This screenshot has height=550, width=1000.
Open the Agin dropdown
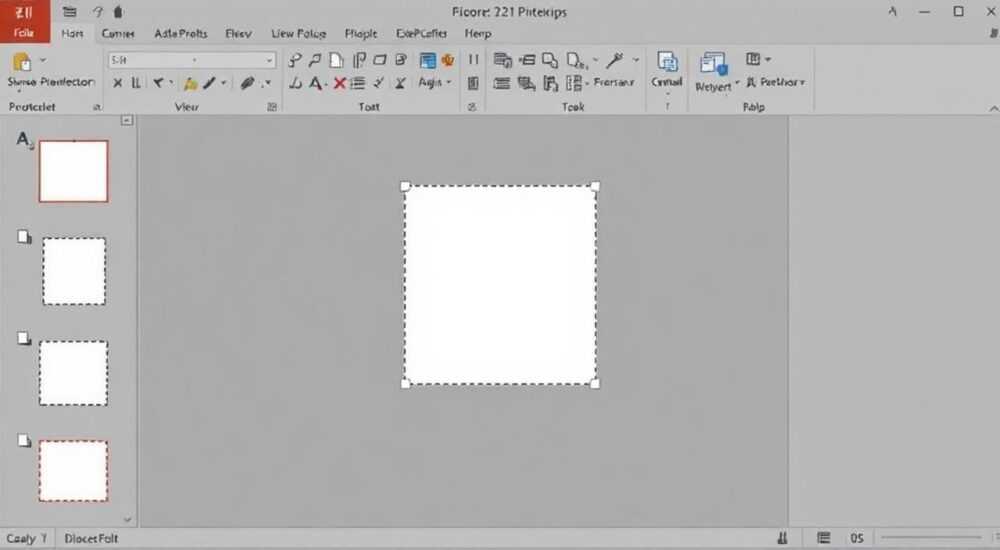coord(434,82)
